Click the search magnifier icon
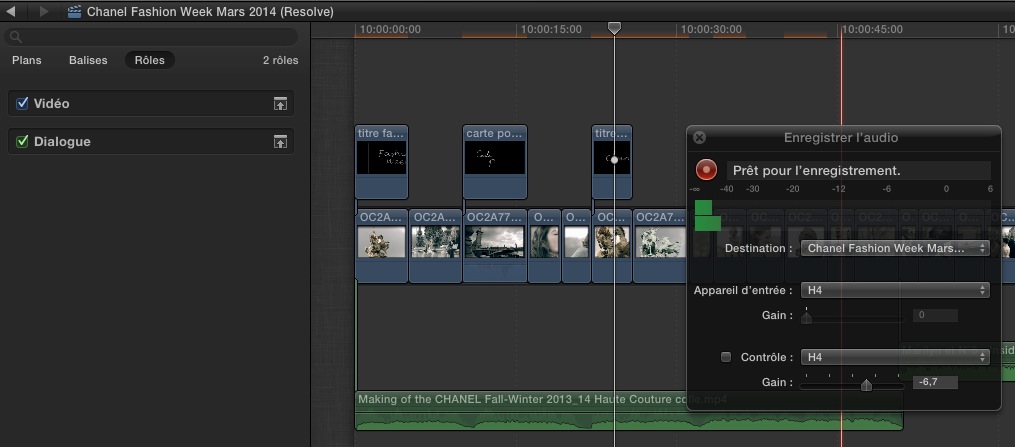 [x=16, y=37]
